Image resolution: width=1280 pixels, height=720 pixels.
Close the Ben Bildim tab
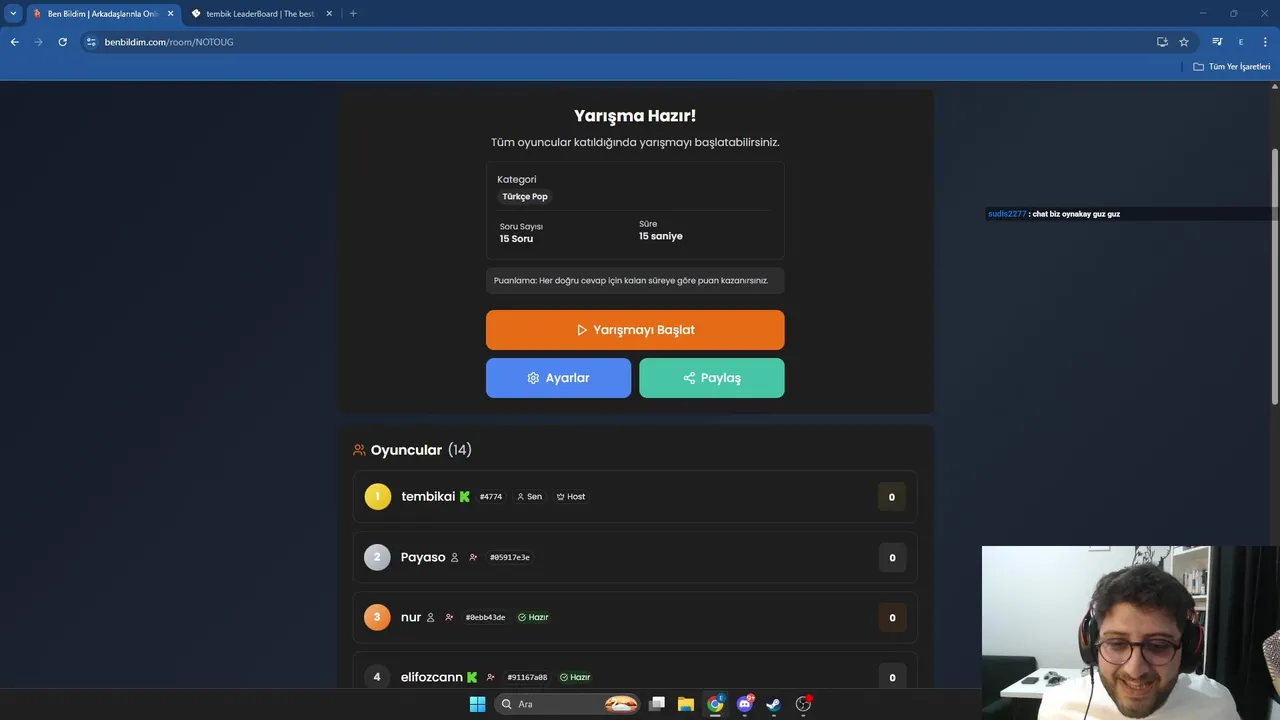click(170, 14)
